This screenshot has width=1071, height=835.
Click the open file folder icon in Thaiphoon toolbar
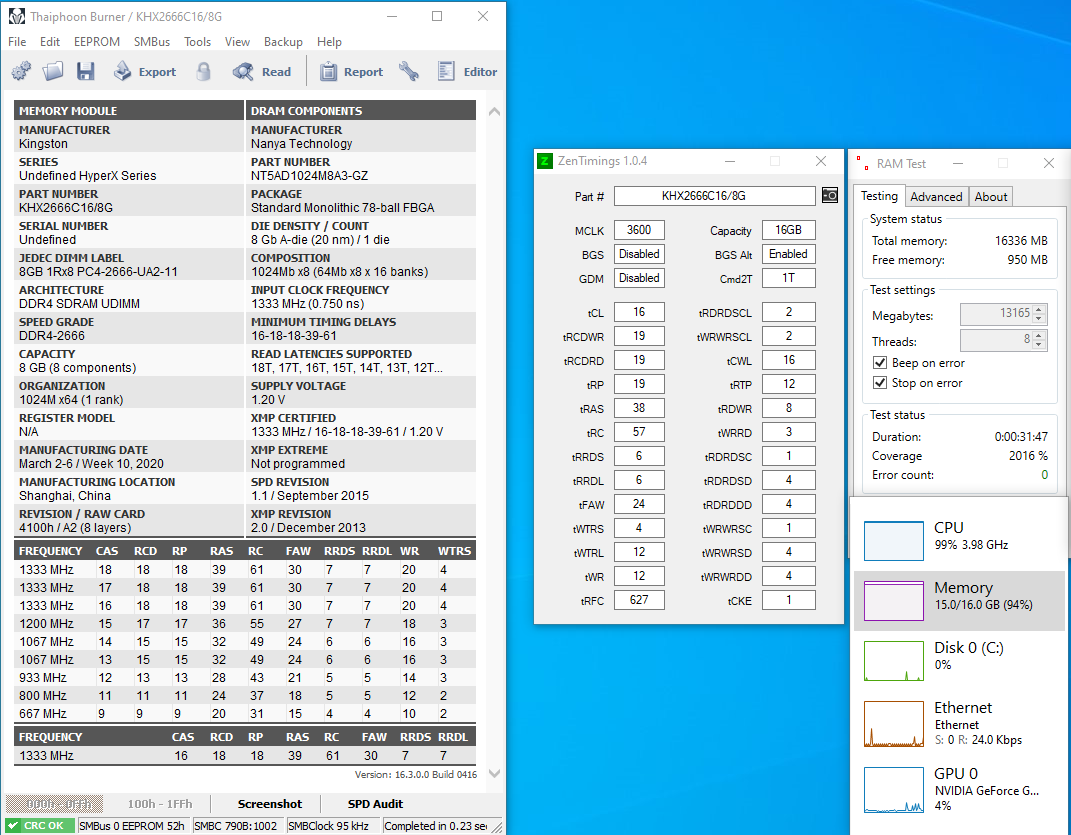[x=53, y=71]
